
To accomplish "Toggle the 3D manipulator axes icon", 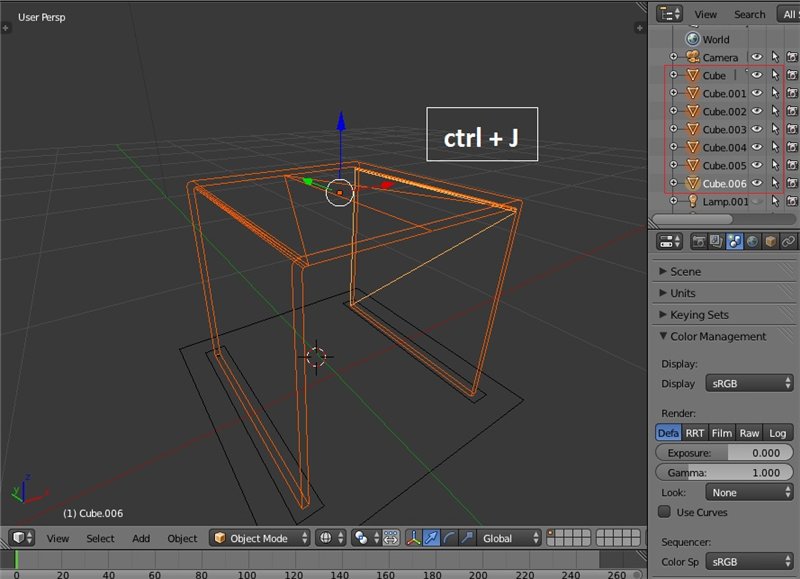I will tap(413, 538).
